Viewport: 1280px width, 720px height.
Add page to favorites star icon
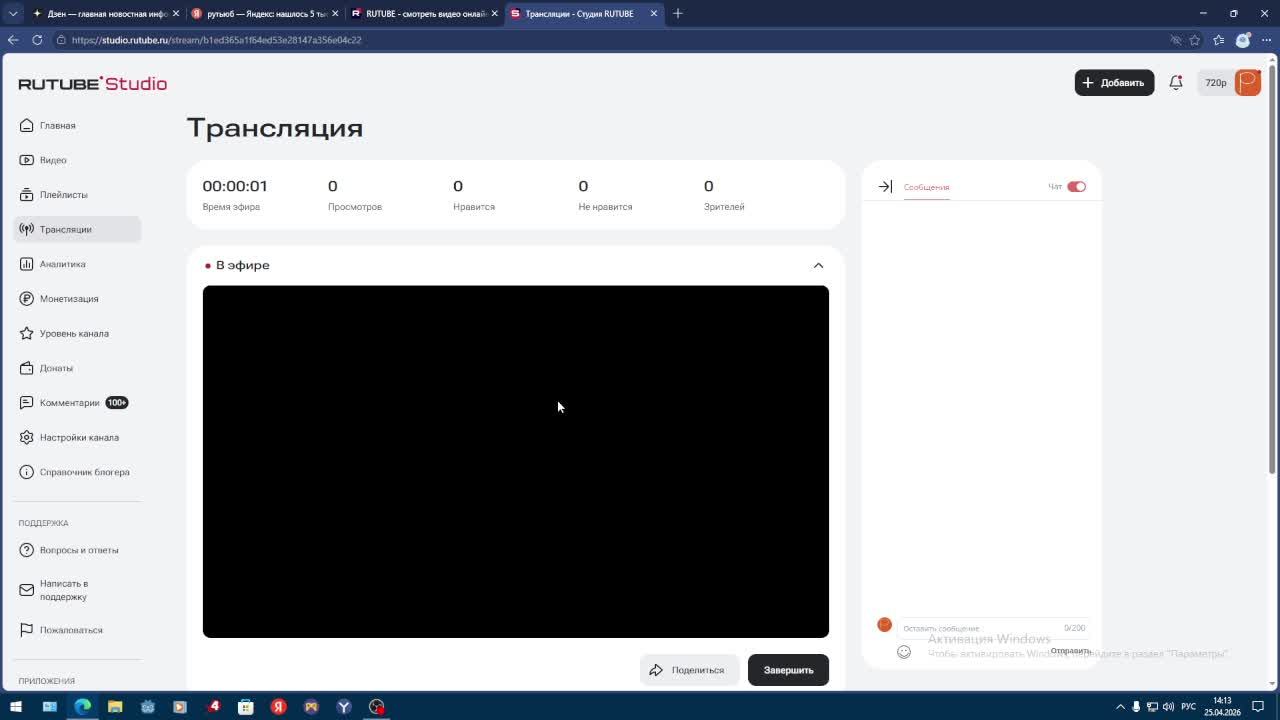pos(1195,40)
